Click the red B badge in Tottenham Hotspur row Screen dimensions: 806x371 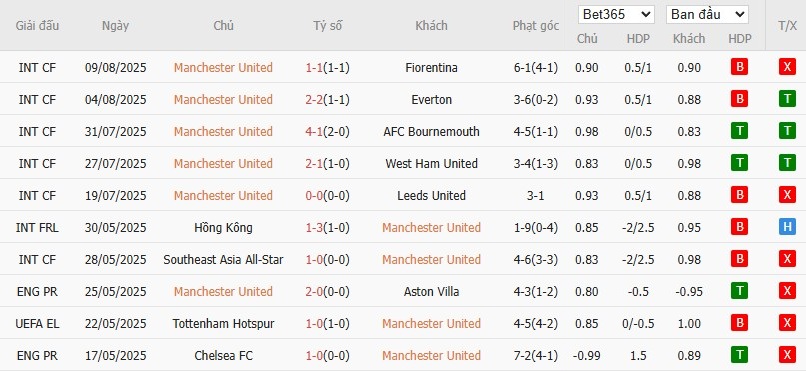[x=739, y=323]
